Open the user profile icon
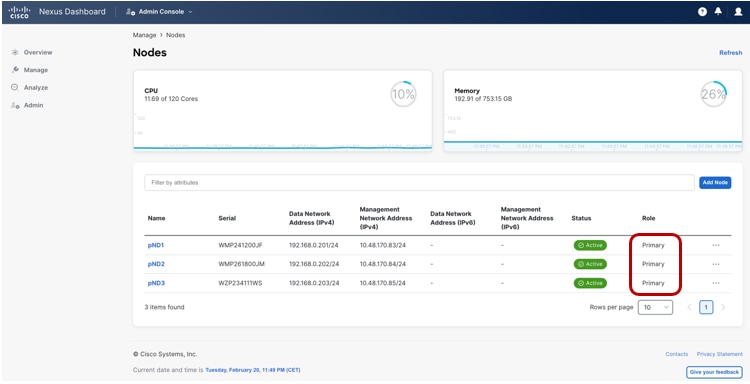This screenshot has height=384, width=750. [738, 11]
